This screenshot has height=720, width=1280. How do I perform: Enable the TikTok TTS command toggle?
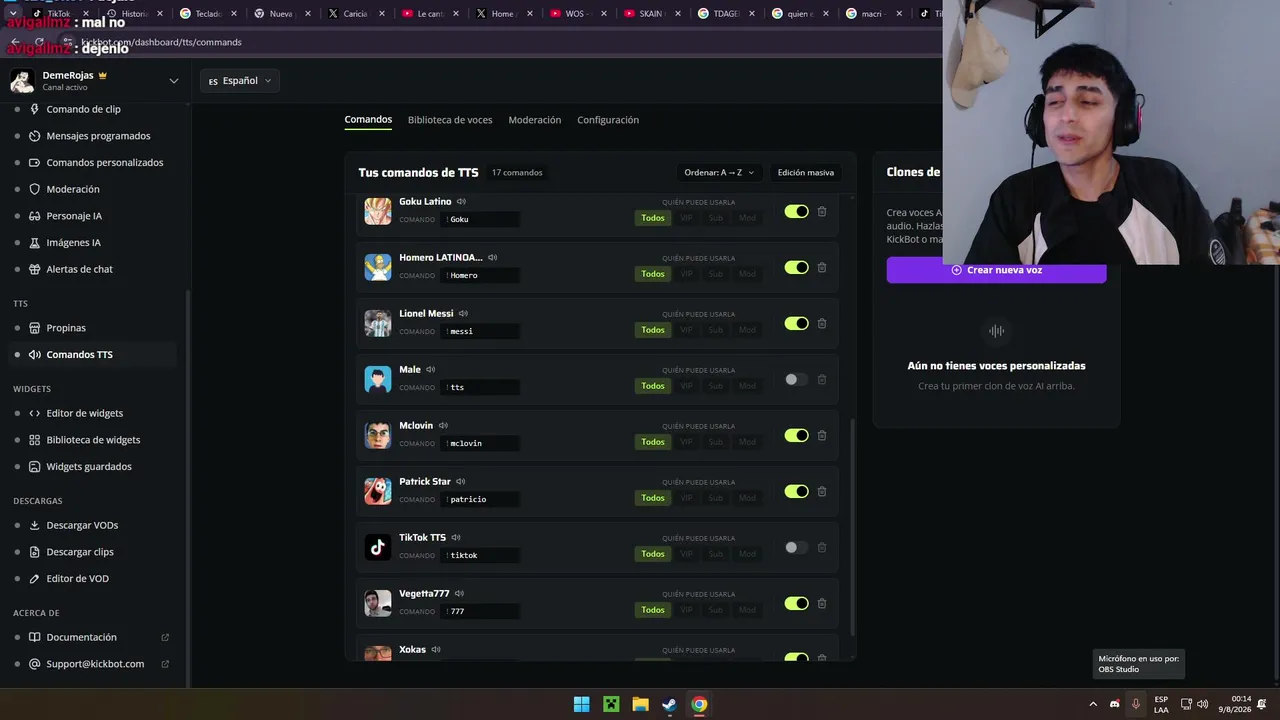click(796, 548)
